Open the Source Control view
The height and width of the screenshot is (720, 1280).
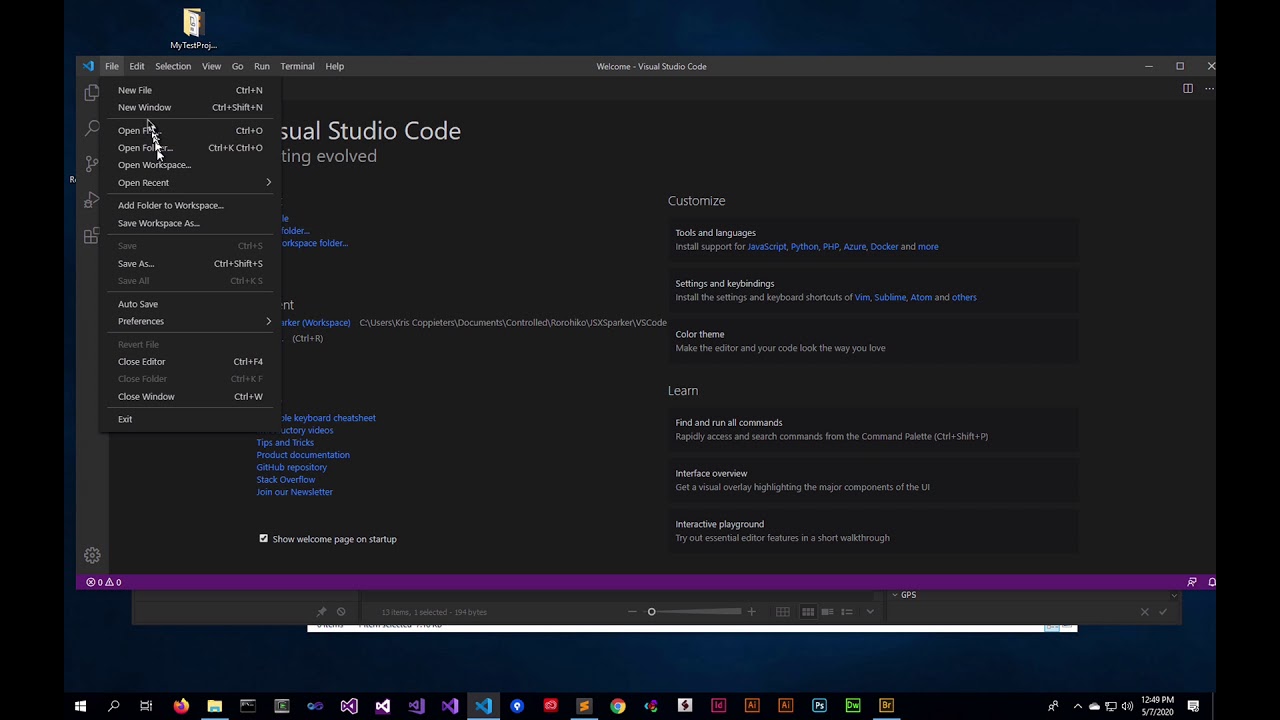pyautogui.click(x=92, y=163)
